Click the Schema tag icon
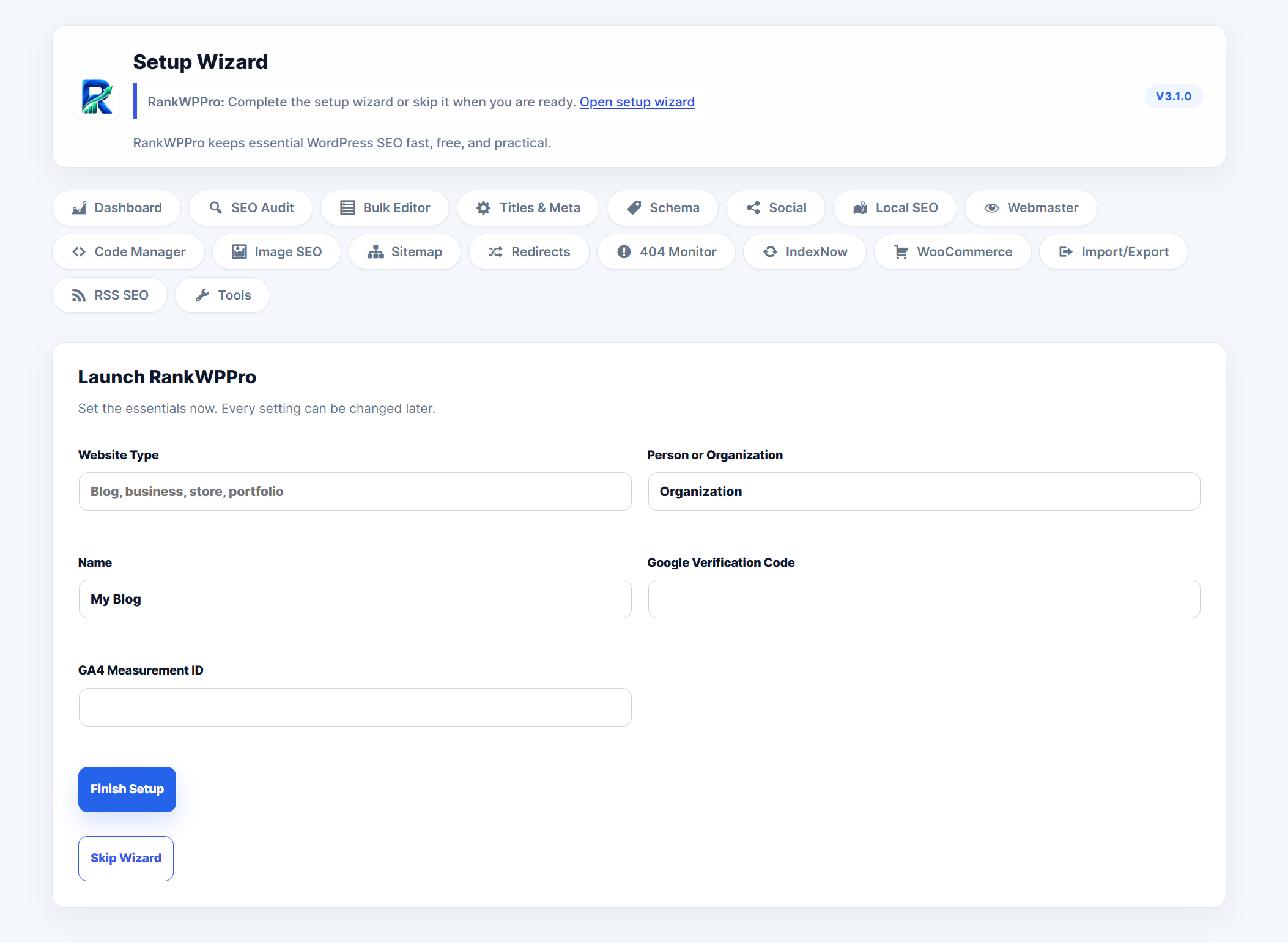Screen dimensions: 1288x943 tap(634, 208)
